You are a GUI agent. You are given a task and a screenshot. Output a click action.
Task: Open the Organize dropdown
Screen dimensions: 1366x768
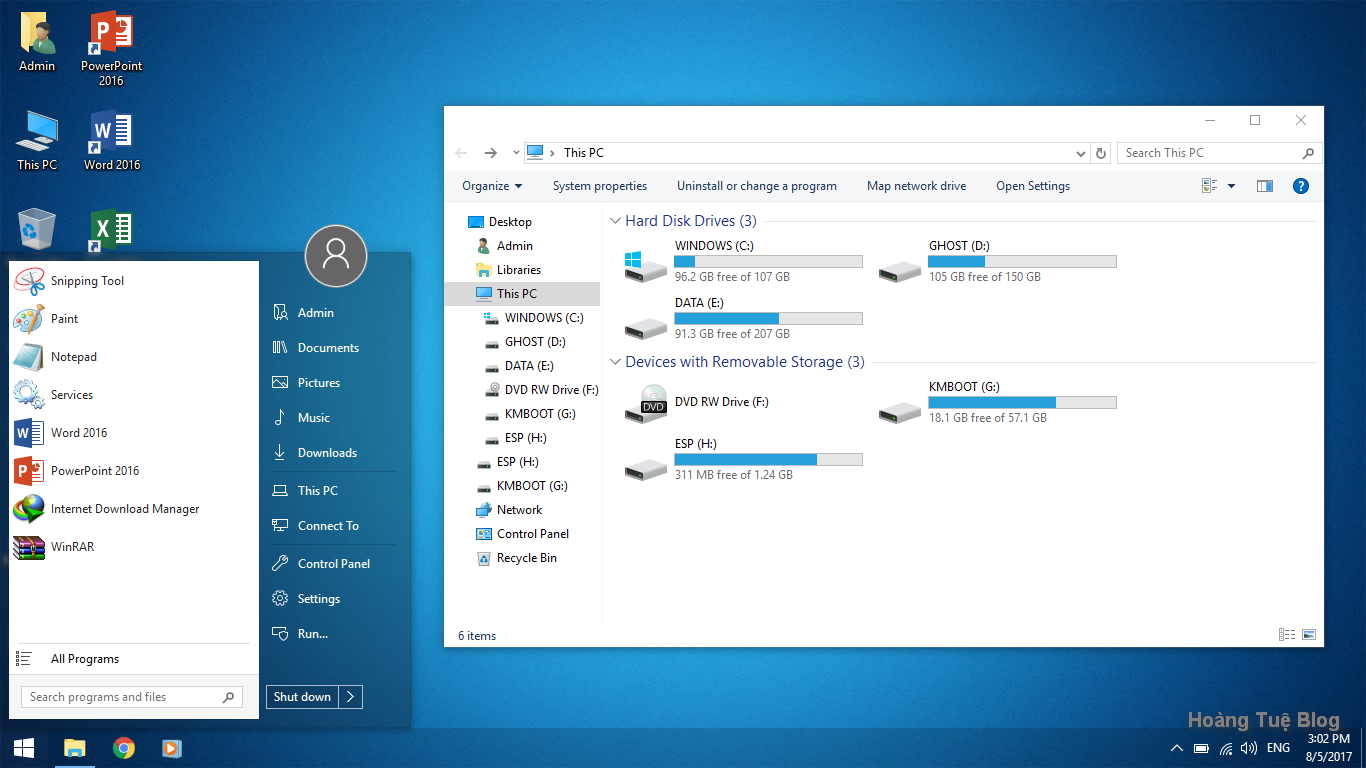(x=492, y=185)
